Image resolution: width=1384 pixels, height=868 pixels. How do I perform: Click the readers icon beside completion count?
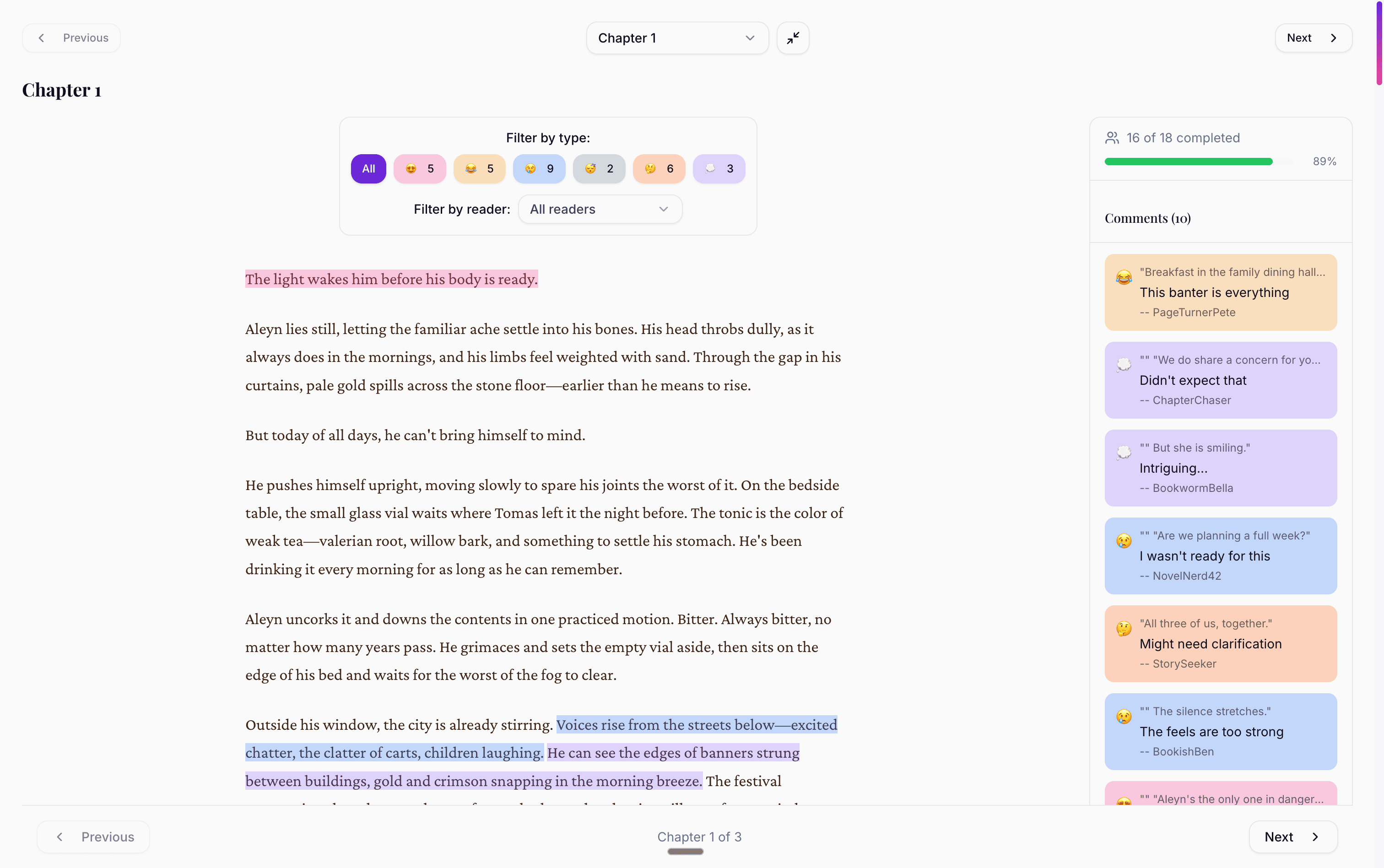tap(1111, 137)
